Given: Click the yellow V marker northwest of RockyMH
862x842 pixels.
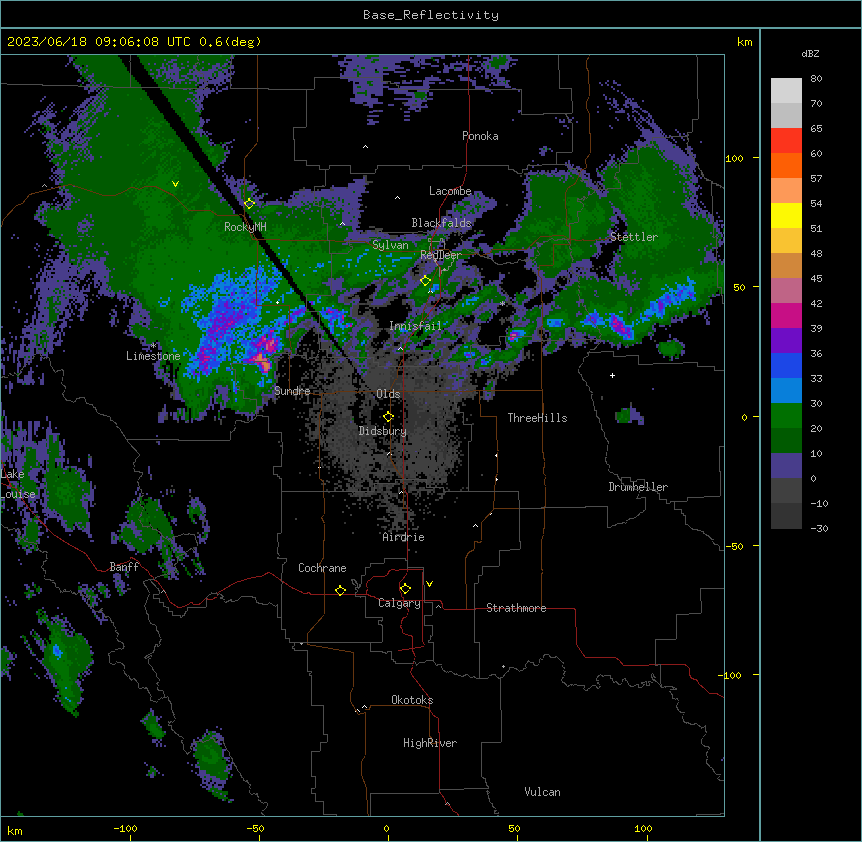Looking at the screenshot, I should pyautogui.click(x=175, y=184).
